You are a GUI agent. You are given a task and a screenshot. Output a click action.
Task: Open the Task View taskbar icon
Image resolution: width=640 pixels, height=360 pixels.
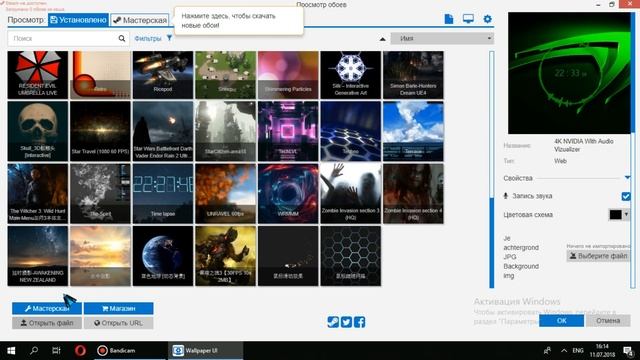(x=56, y=351)
